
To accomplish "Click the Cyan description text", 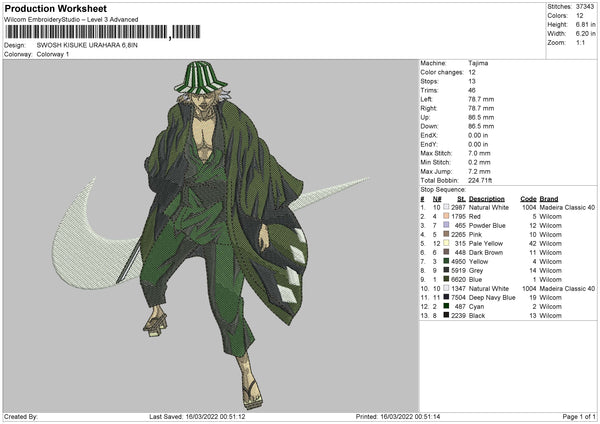I will pyautogui.click(x=476, y=307).
